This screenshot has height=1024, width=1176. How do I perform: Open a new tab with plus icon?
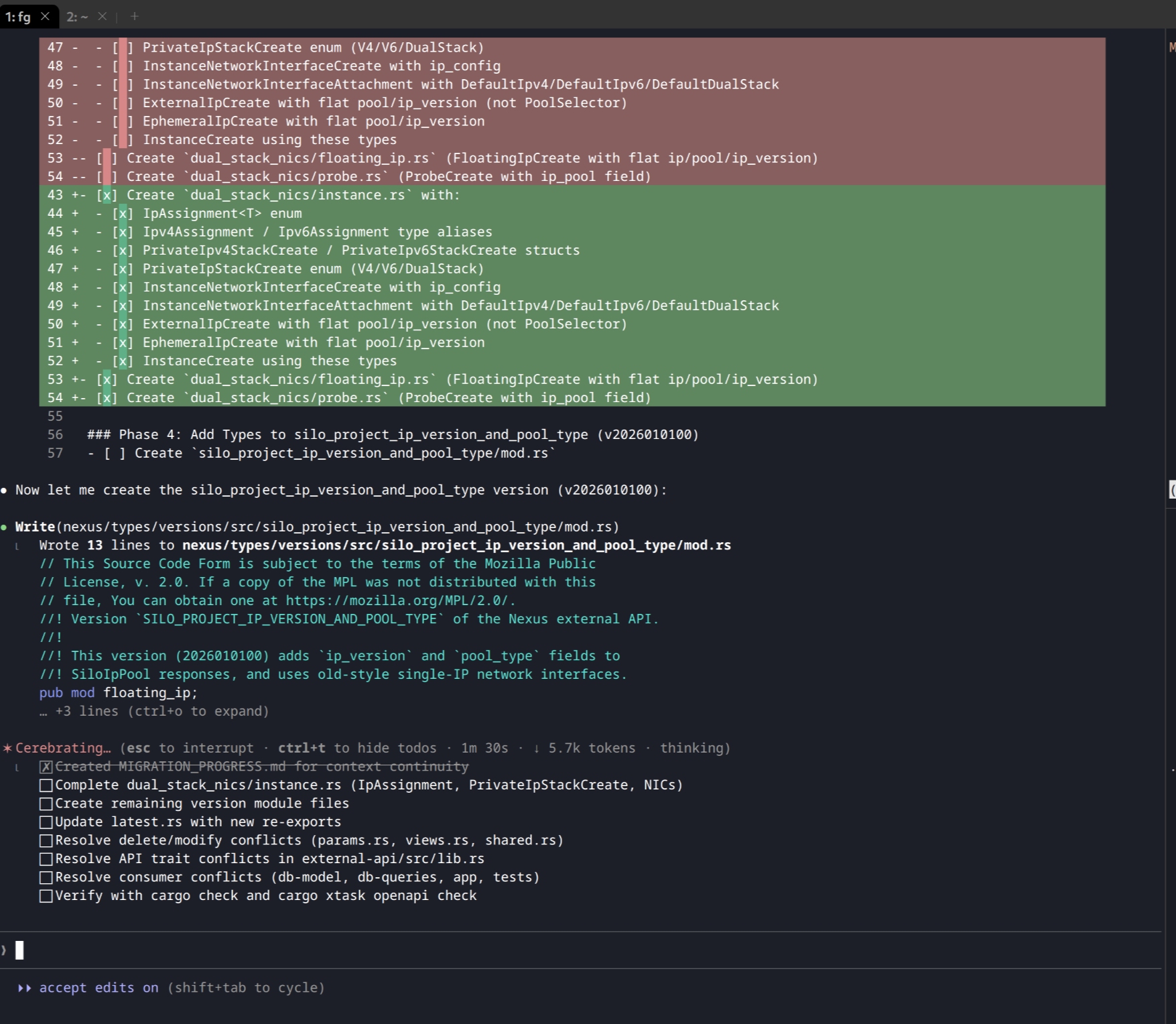coord(135,17)
